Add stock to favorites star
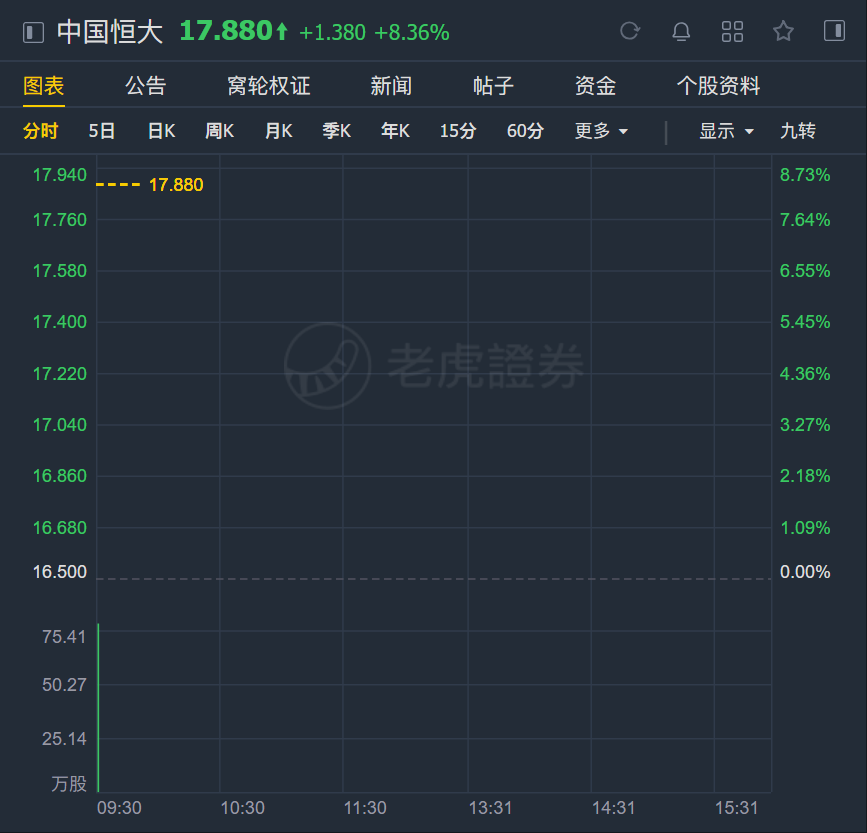Image resolution: width=867 pixels, height=833 pixels. tap(783, 31)
